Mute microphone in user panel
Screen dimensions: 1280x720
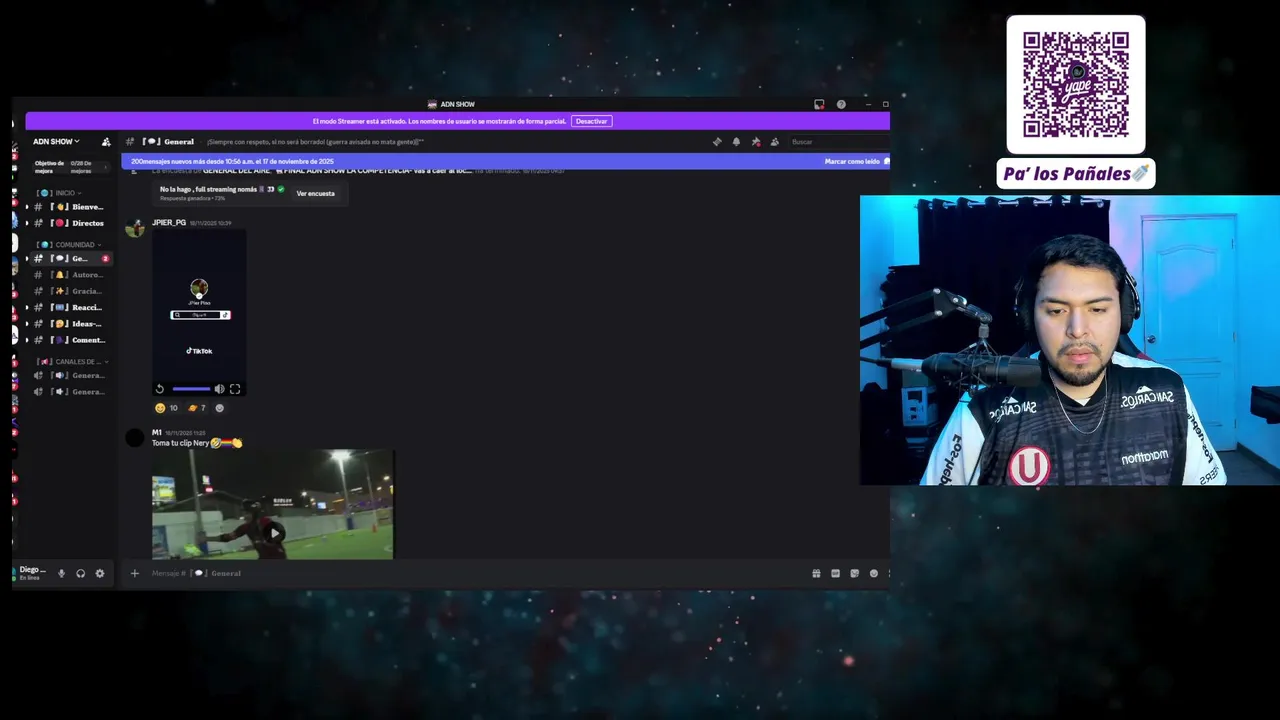[61, 573]
